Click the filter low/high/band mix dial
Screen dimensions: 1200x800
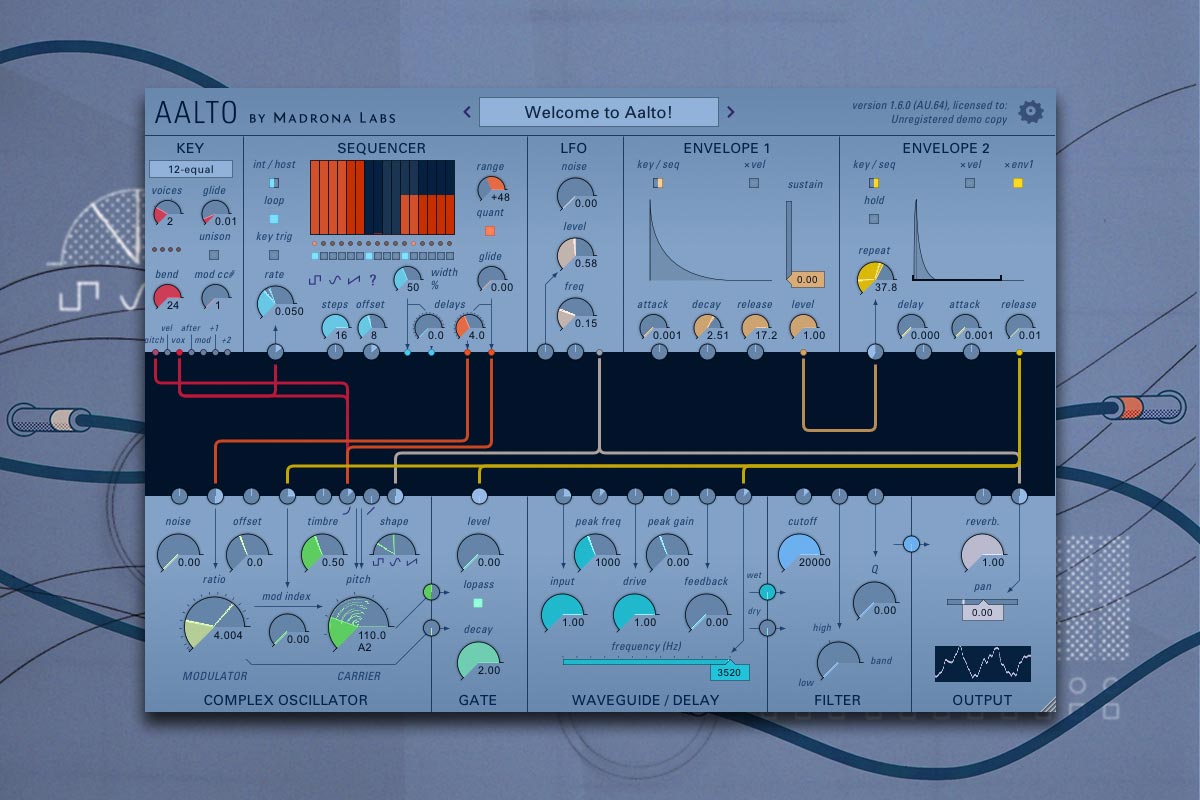(838, 661)
